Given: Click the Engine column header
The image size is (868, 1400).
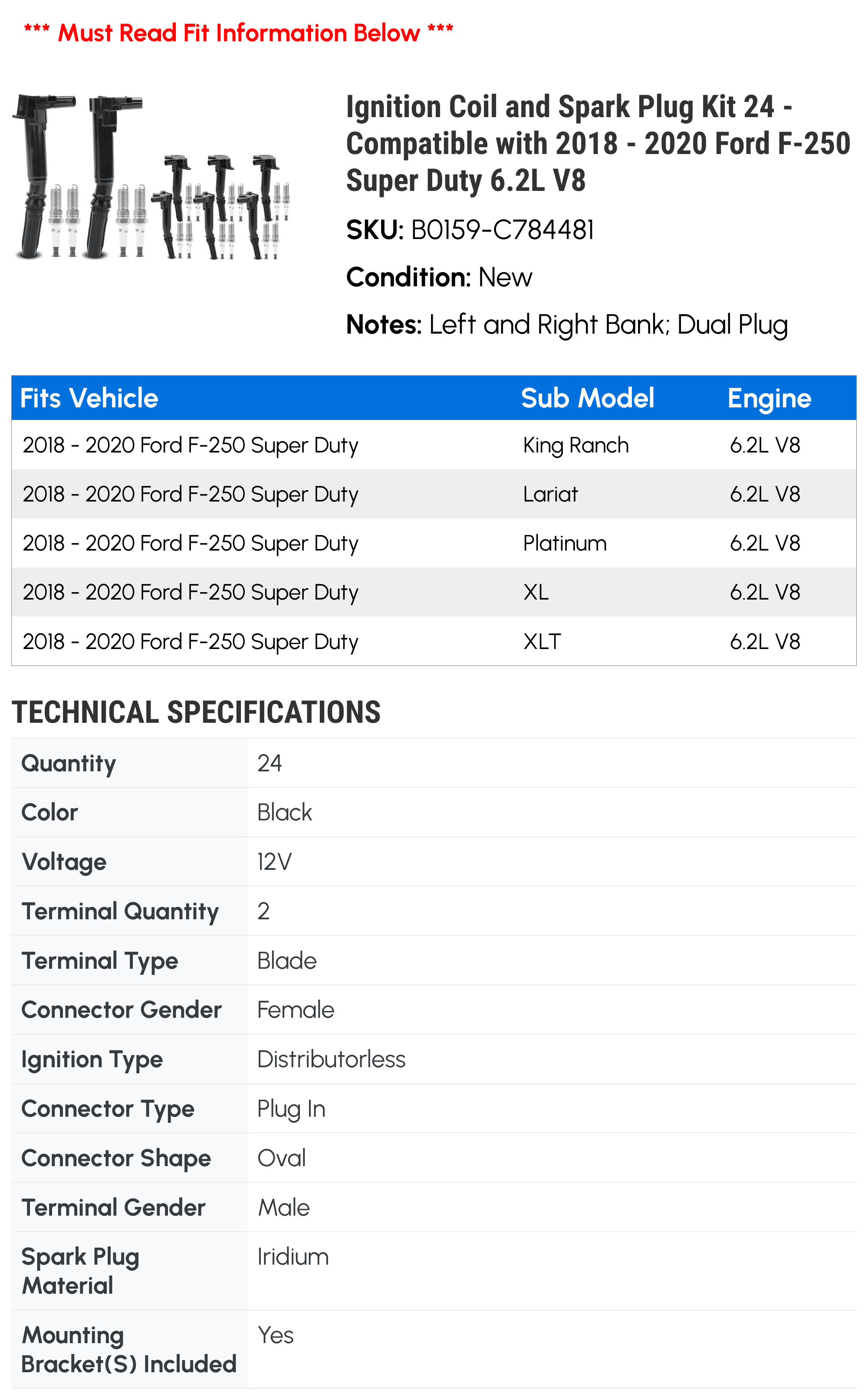Looking at the screenshot, I should [769, 399].
